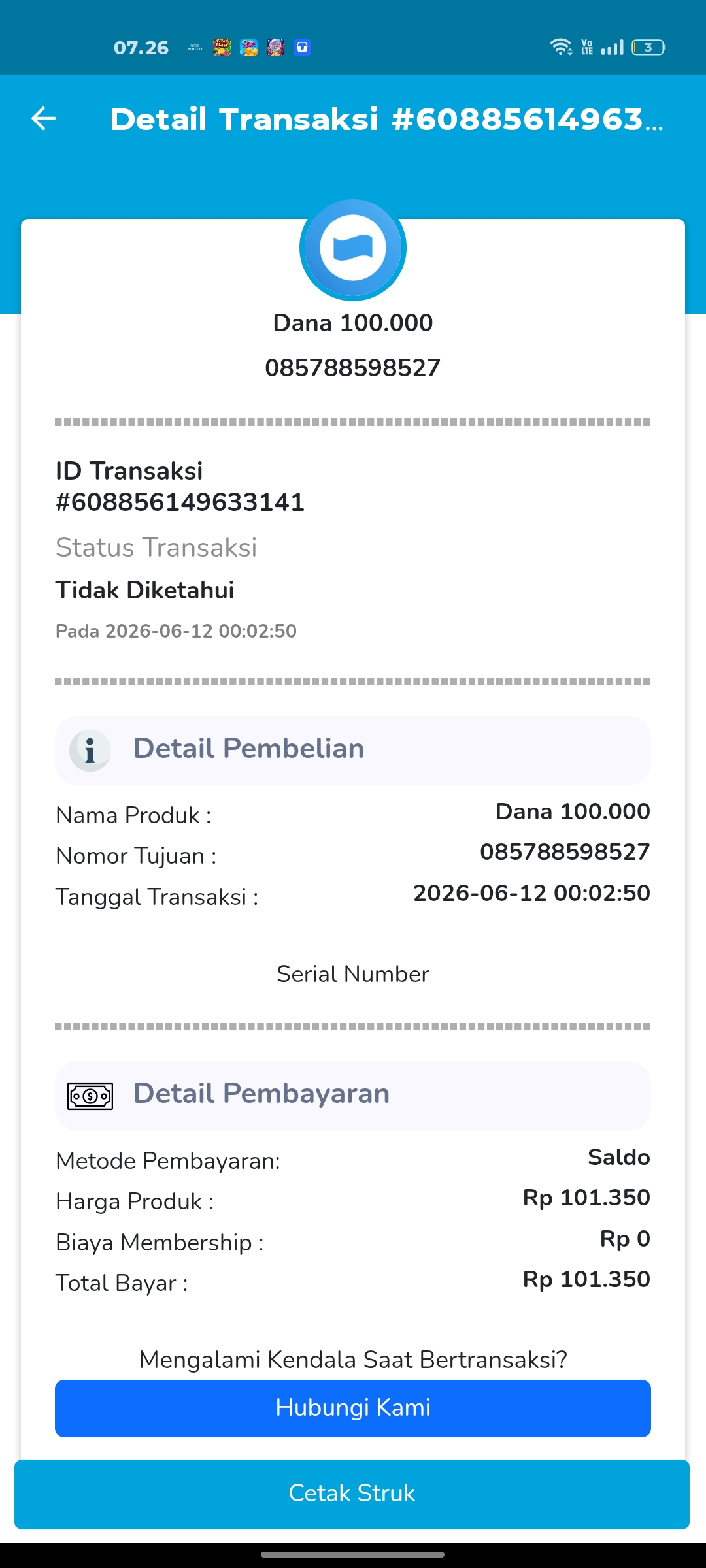The image size is (706, 1568).
Task: Tap the Nomor Tujuan phone number value
Action: tap(565, 852)
